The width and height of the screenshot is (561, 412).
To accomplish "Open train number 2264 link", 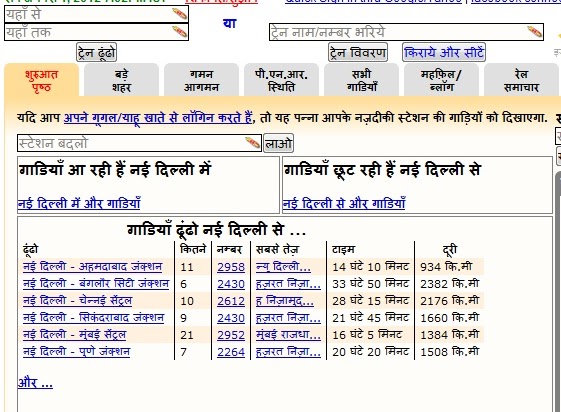I will (x=231, y=352).
